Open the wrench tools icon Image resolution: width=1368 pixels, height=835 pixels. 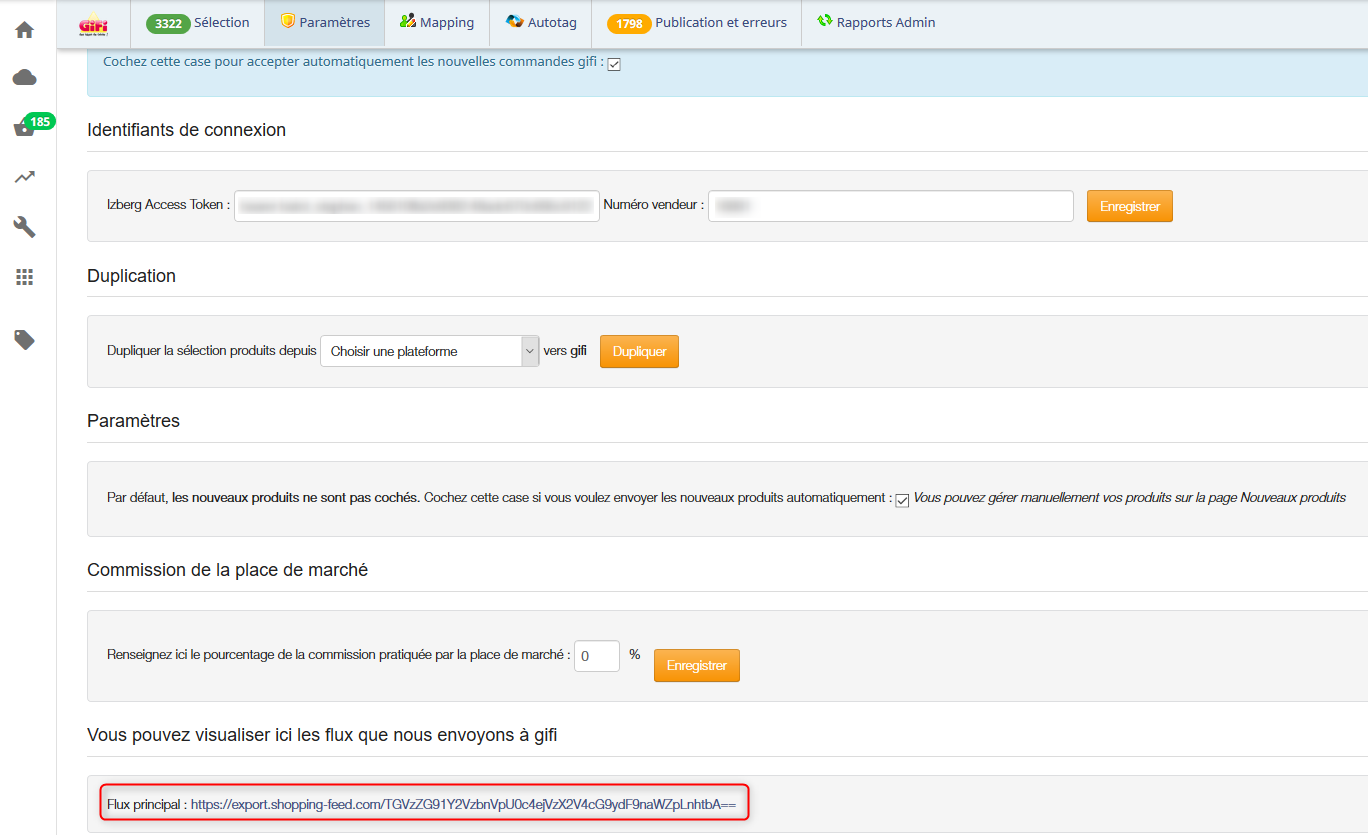pos(24,227)
